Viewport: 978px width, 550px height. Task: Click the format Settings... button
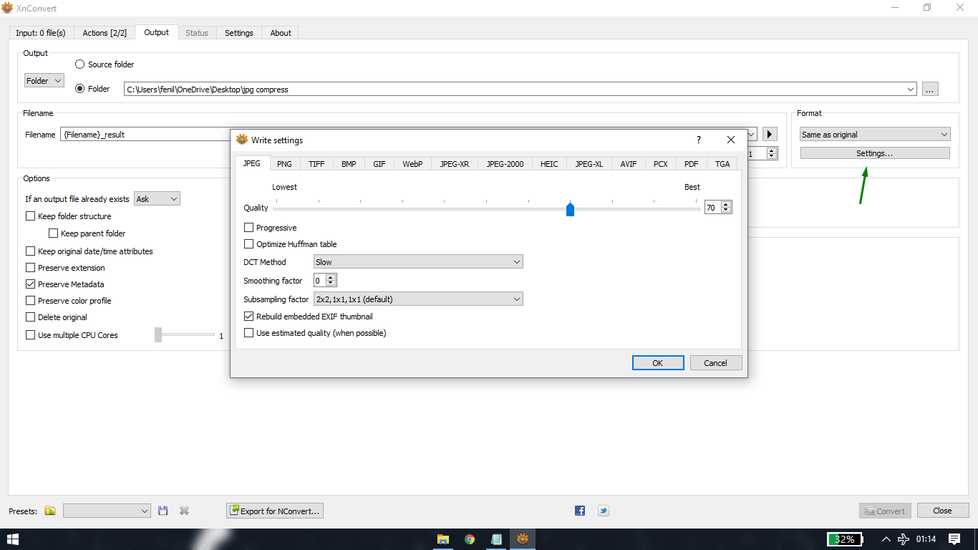[x=874, y=153]
